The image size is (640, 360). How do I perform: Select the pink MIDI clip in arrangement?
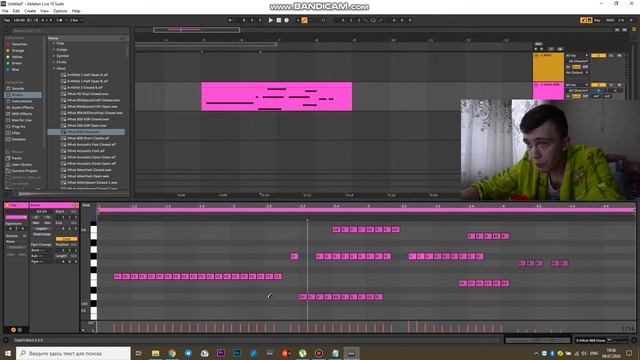277,96
